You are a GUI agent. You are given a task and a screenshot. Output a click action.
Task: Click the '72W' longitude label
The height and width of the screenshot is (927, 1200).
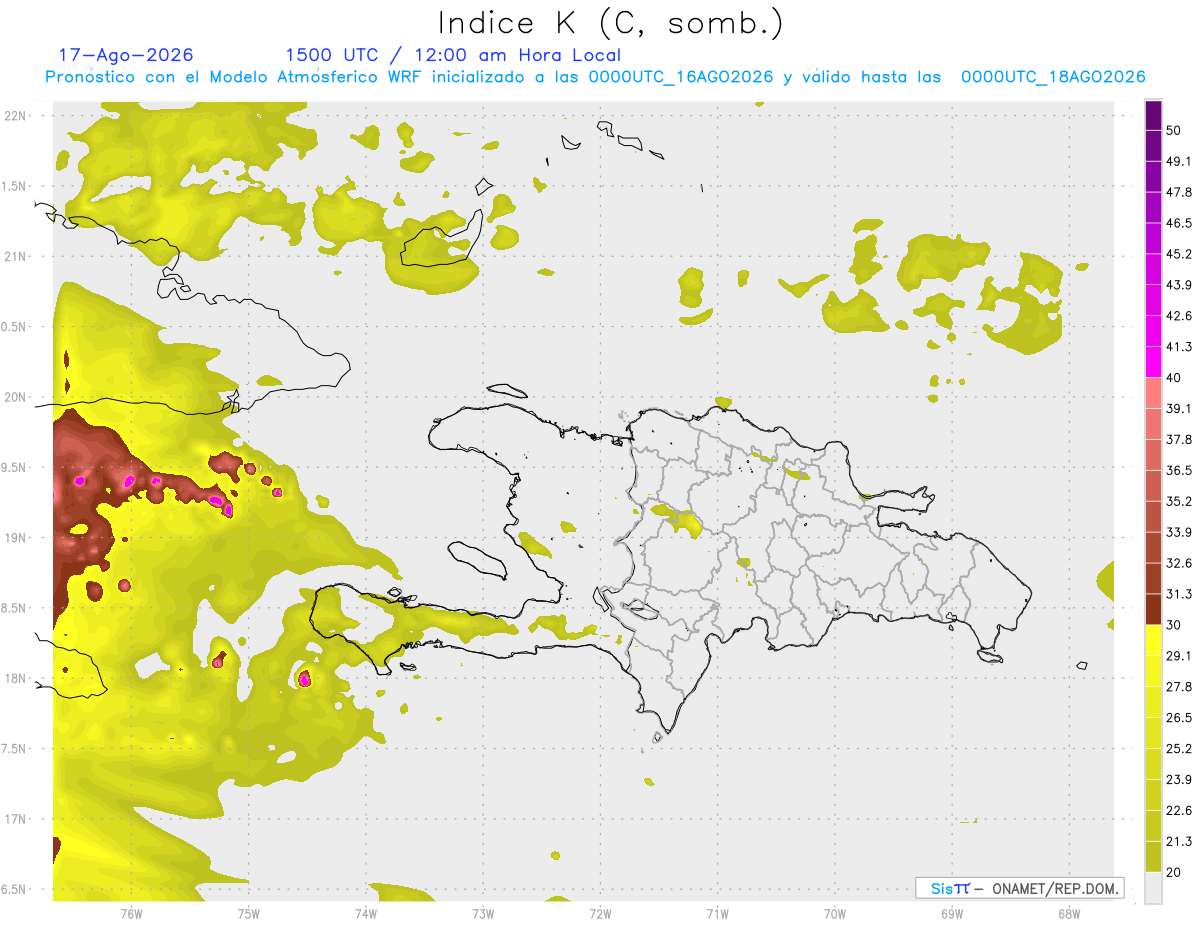pyautogui.click(x=600, y=914)
